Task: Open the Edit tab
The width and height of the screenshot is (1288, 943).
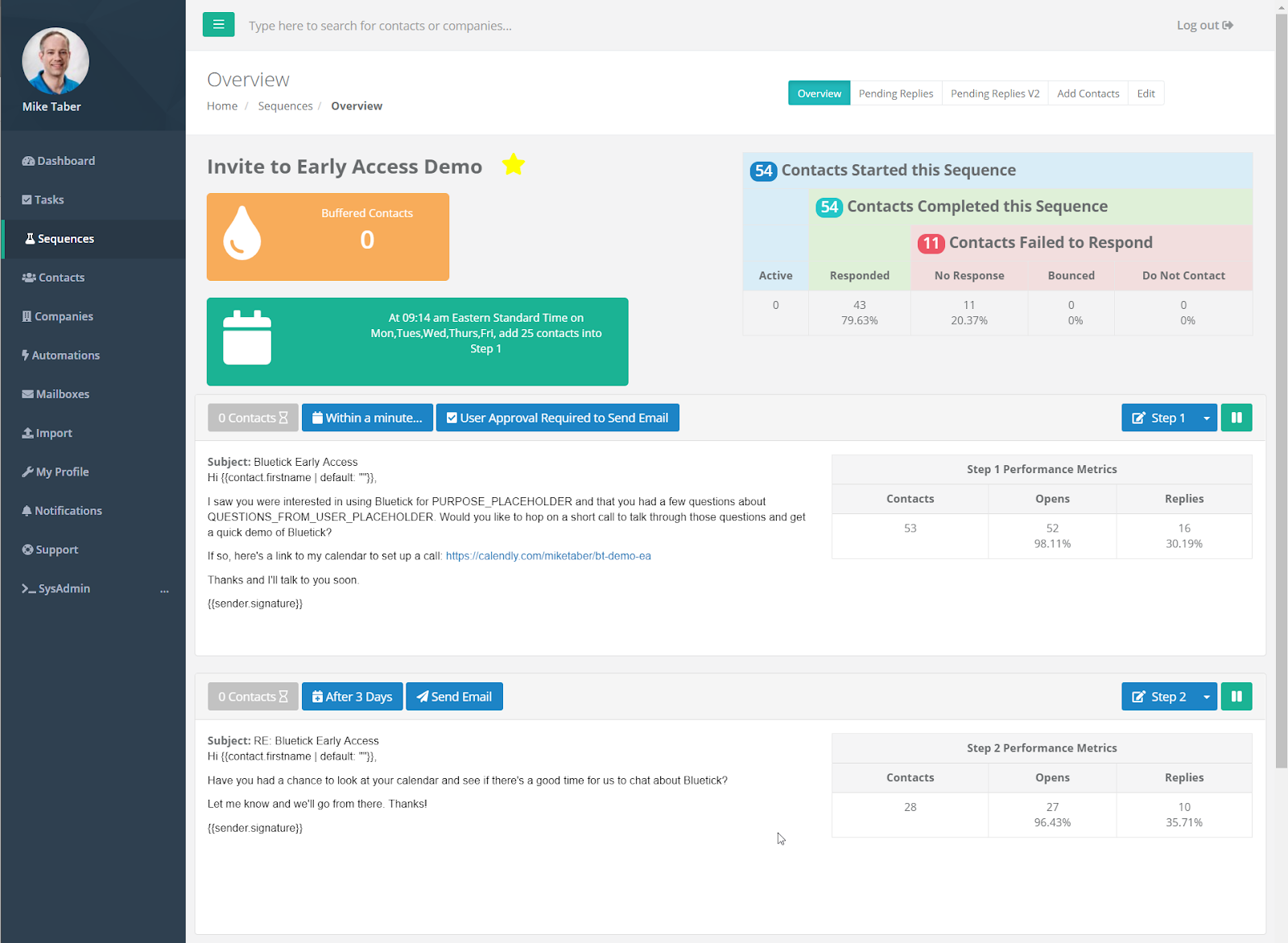Action: (x=1146, y=93)
